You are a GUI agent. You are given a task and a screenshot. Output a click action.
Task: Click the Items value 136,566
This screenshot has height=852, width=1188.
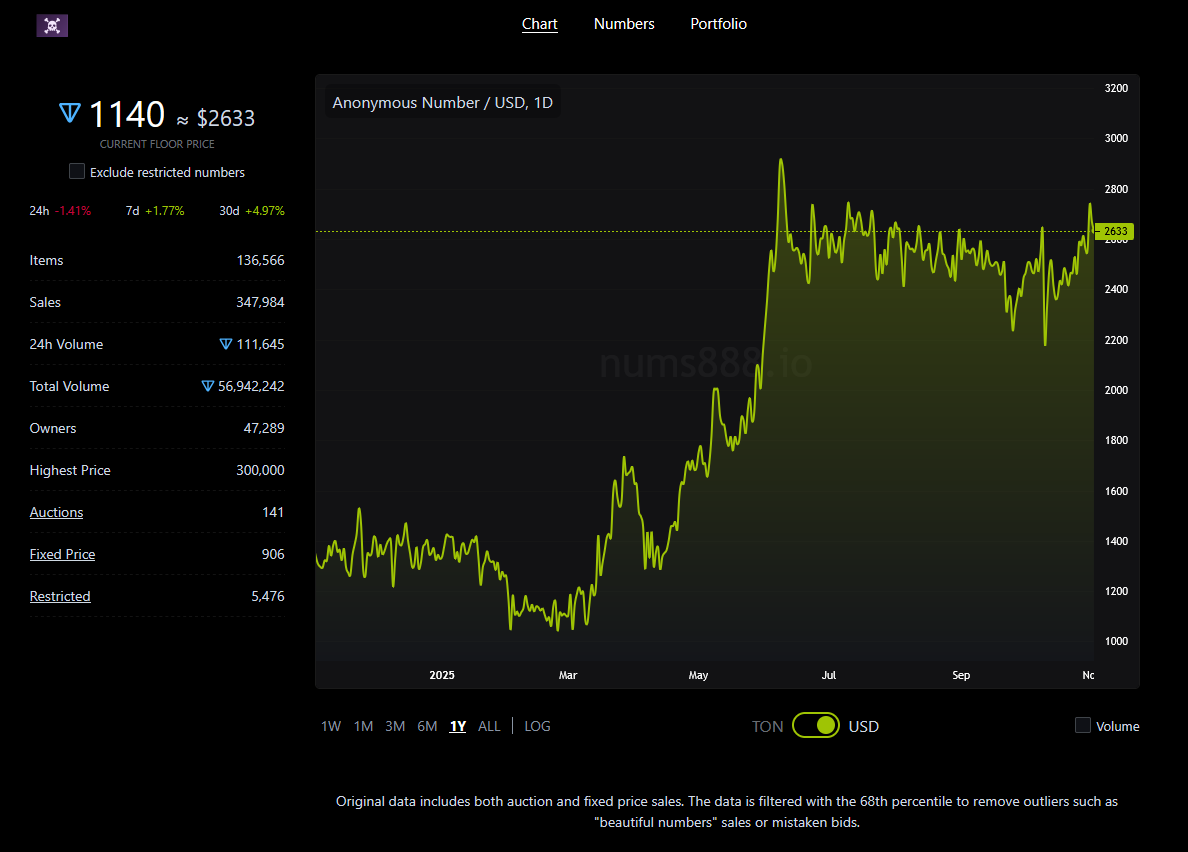[261, 261]
